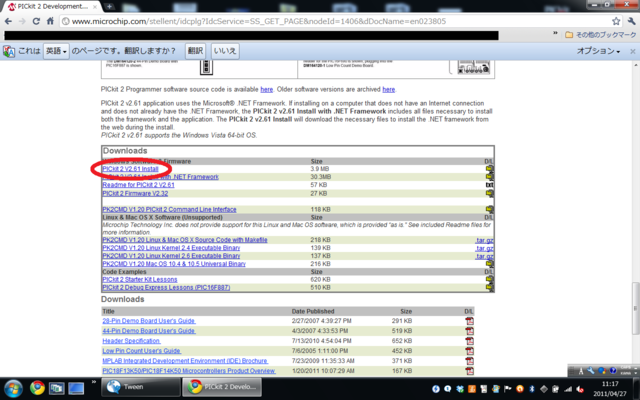The height and width of the screenshot is (400, 640).
Task: Click the 翻訳 translate button
Action: coord(195,51)
